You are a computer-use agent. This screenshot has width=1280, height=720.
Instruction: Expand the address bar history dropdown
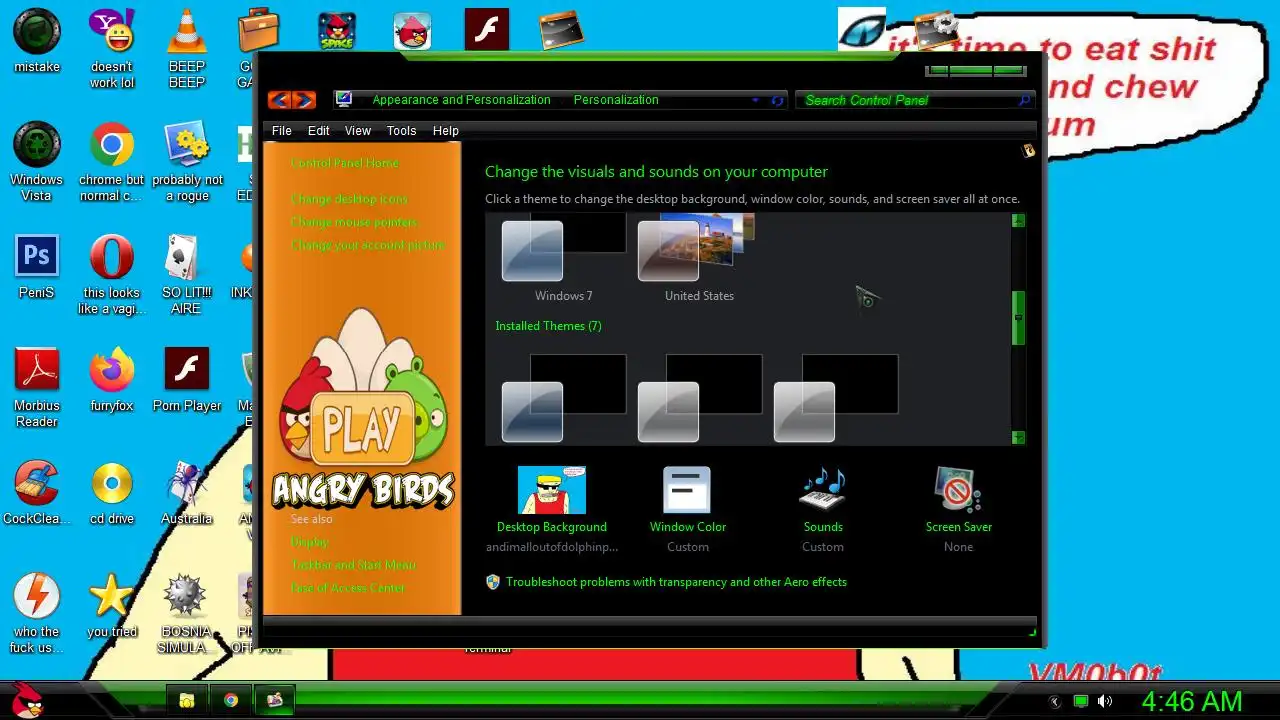[755, 100]
